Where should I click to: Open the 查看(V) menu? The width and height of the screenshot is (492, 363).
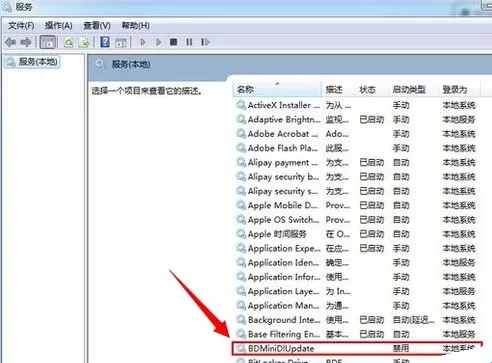pos(97,26)
